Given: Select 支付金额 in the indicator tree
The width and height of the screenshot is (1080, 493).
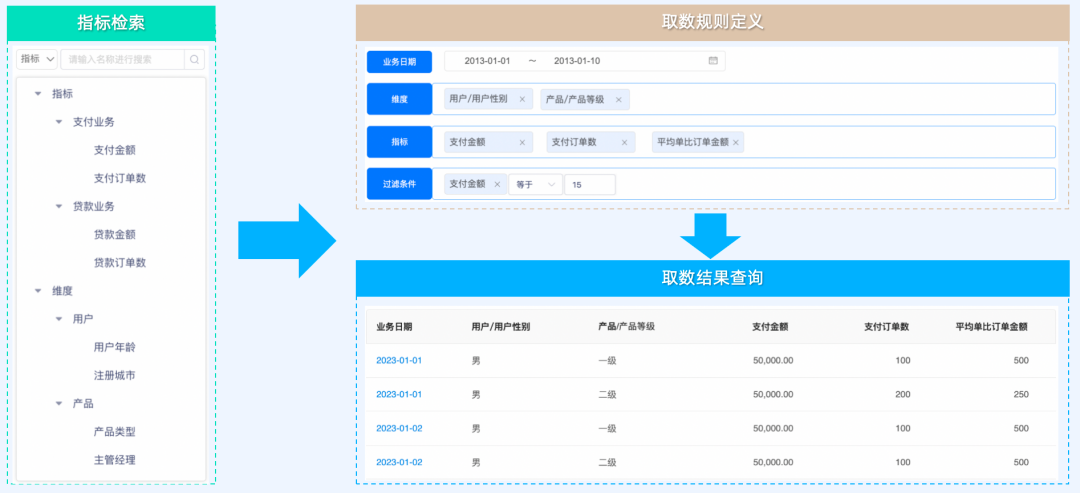Looking at the screenshot, I should 114,150.
